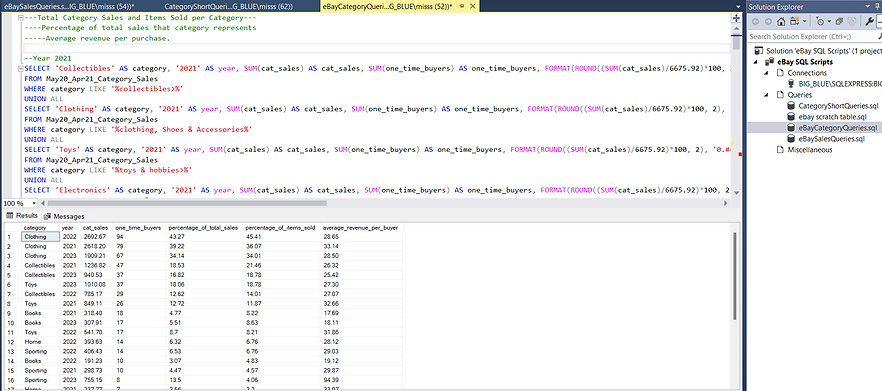Open Properties with the wrench icon

coord(870,21)
